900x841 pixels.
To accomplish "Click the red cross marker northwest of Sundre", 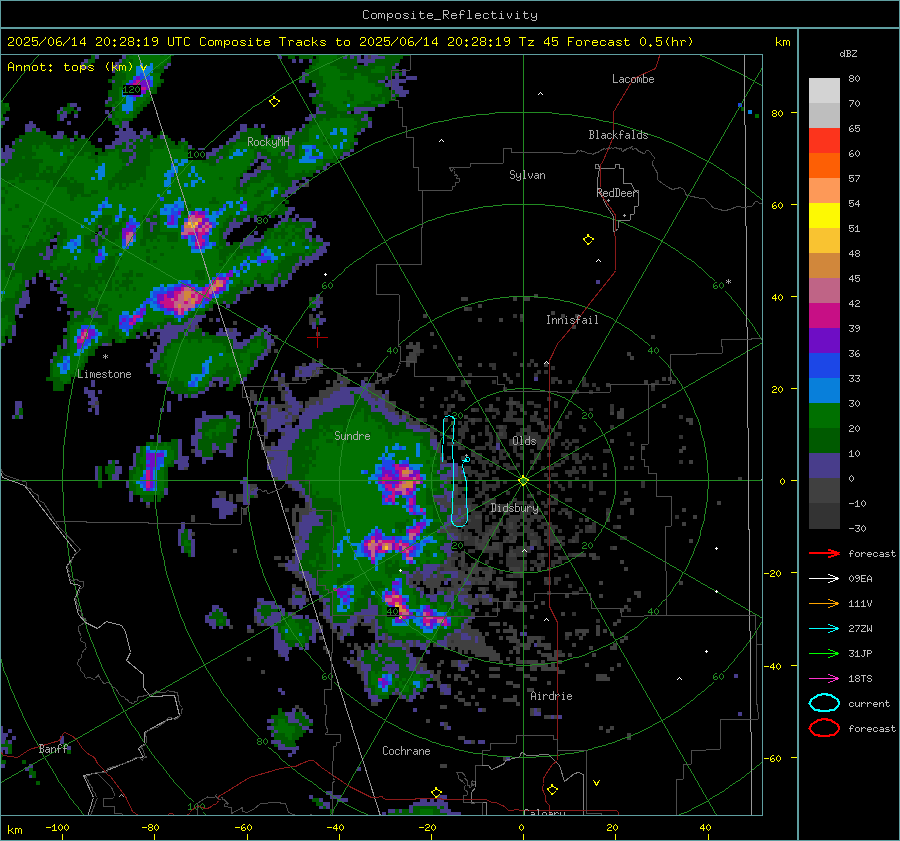I will point(317,338).
